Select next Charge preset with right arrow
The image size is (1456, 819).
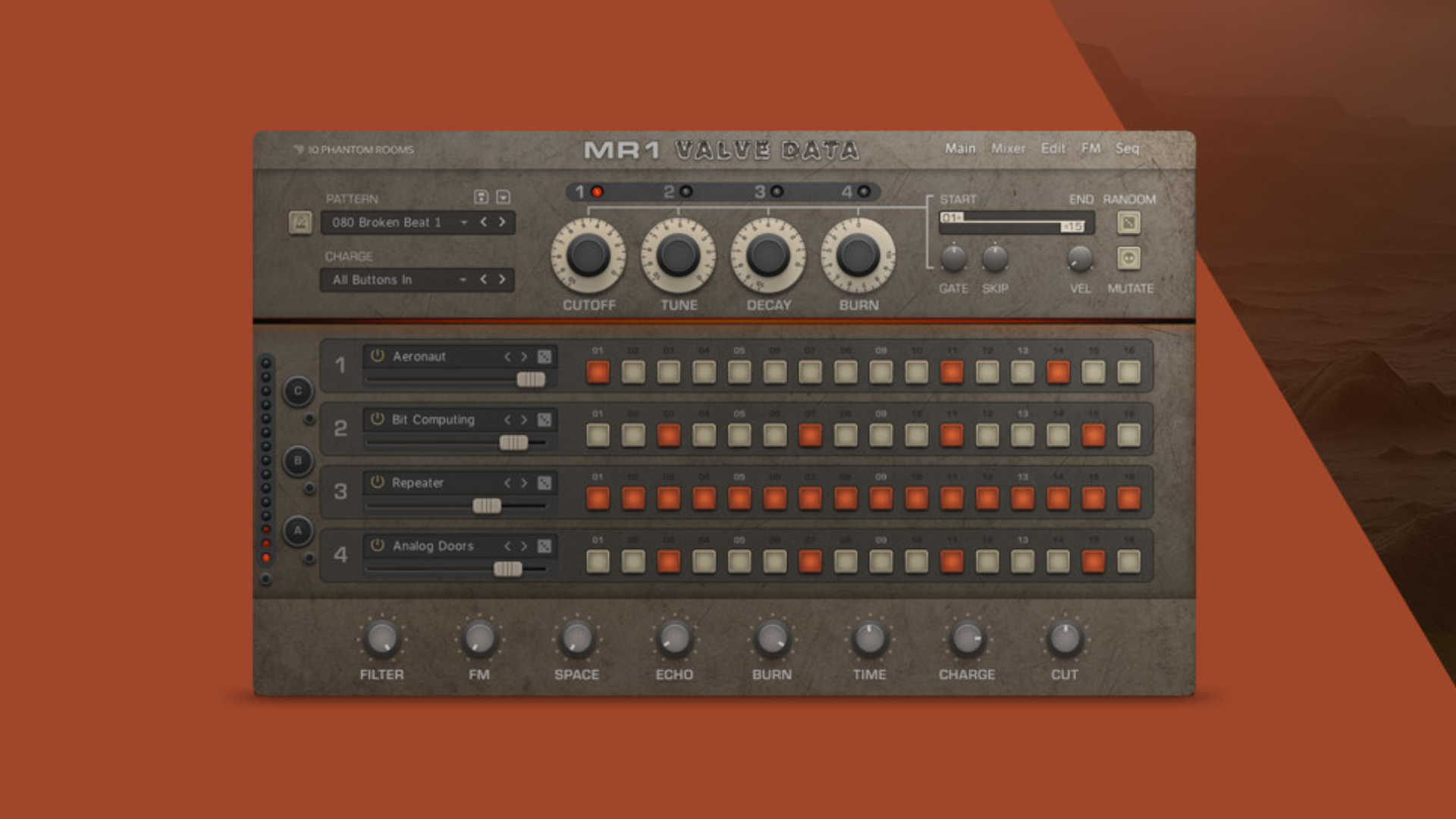click(502, 279)
